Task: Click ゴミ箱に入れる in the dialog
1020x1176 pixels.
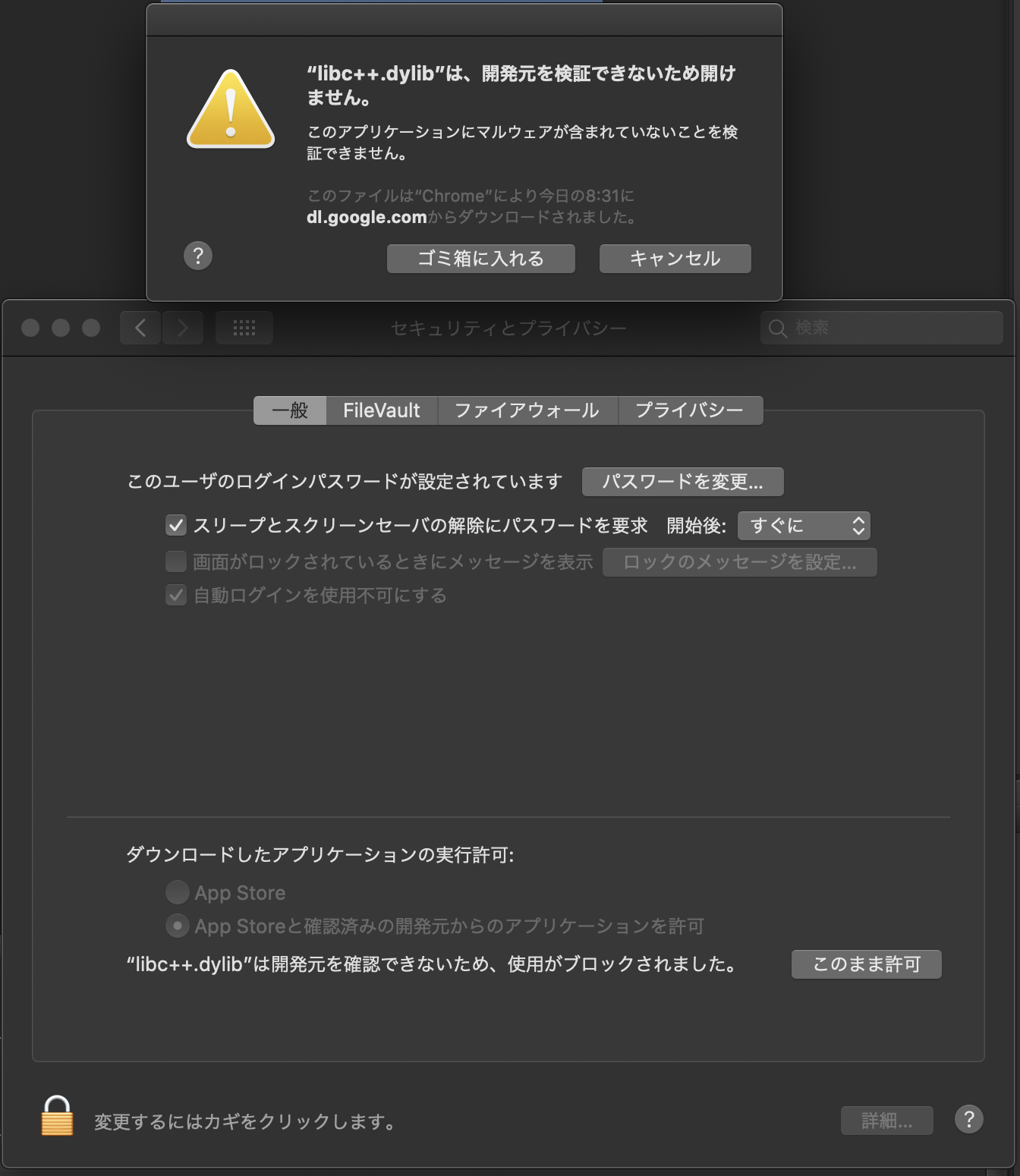Action: 481,259
